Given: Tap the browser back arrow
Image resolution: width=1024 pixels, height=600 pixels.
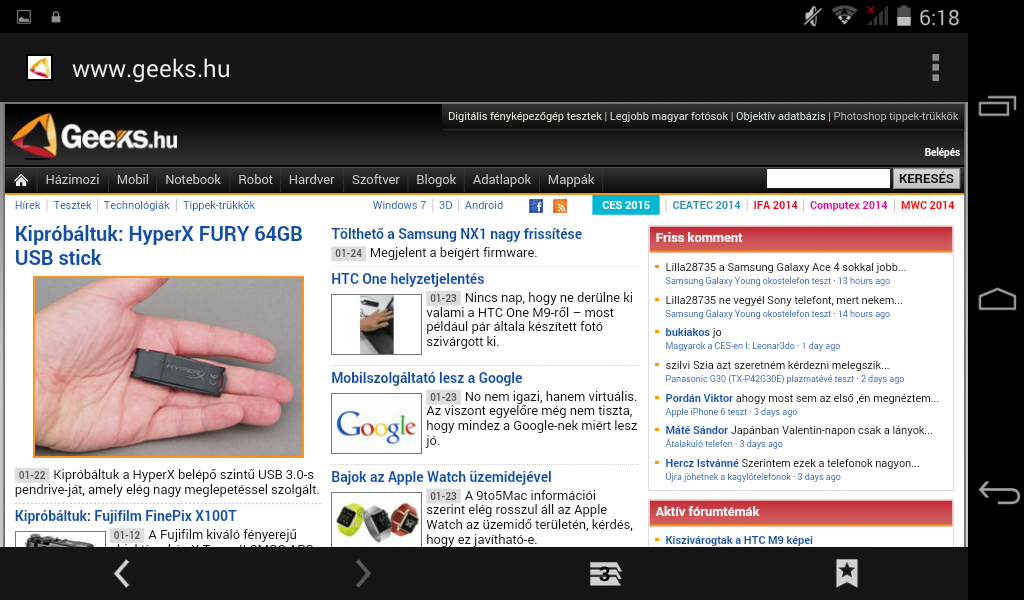Looking at the screenshot, I should click(x=122, y=574).
